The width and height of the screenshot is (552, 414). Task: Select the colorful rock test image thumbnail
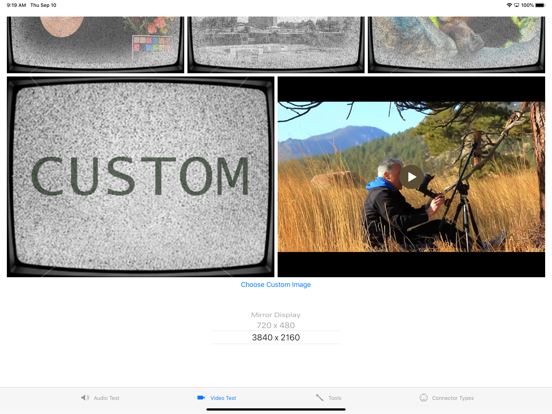click(456, 45)
